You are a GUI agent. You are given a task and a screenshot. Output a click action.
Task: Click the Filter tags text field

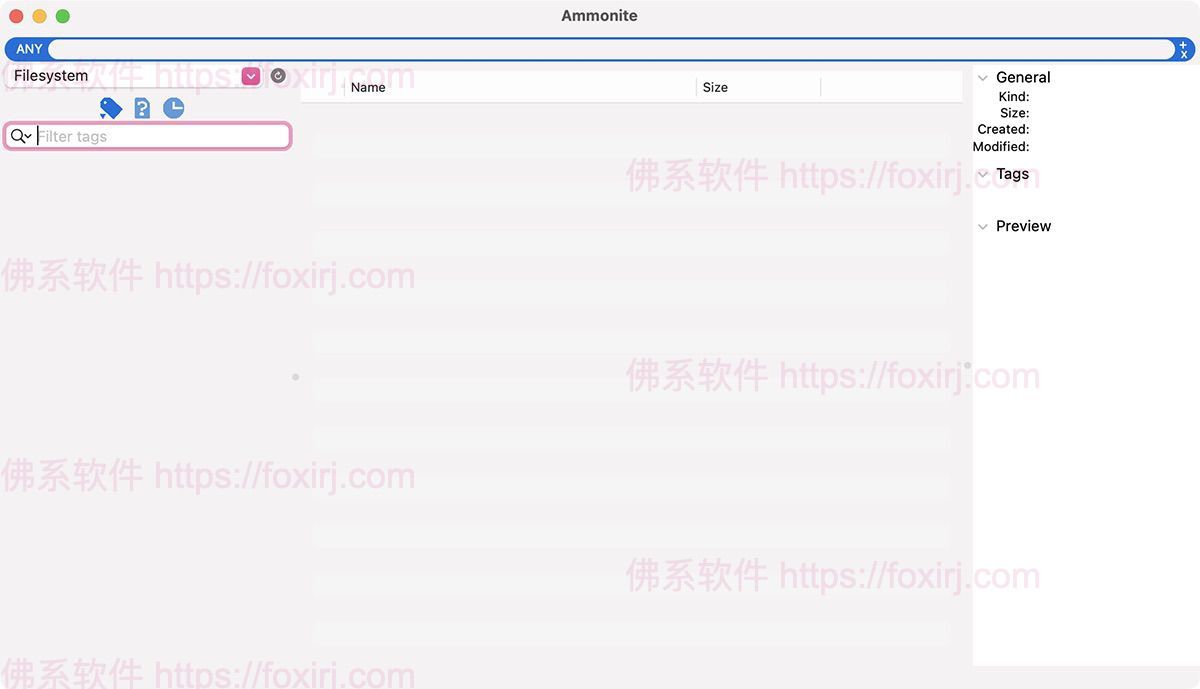[x=160, y=136]
